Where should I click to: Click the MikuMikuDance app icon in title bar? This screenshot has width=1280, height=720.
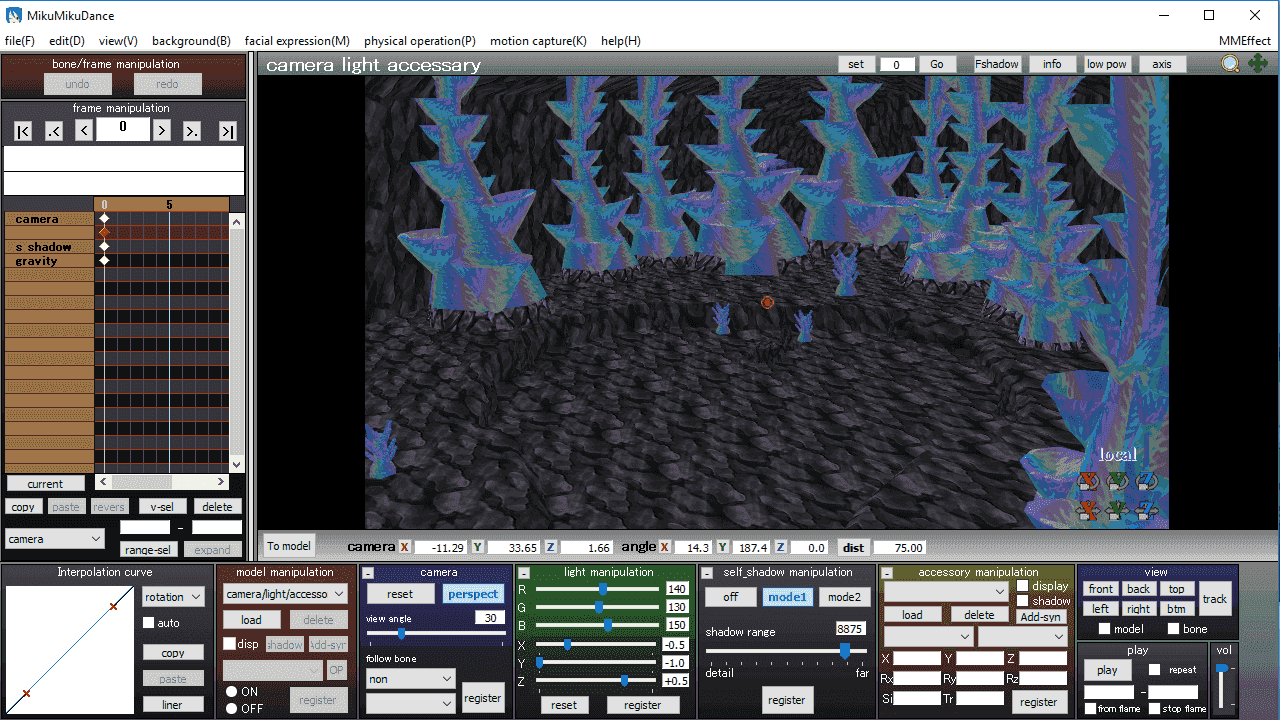(x=14, y=15)
